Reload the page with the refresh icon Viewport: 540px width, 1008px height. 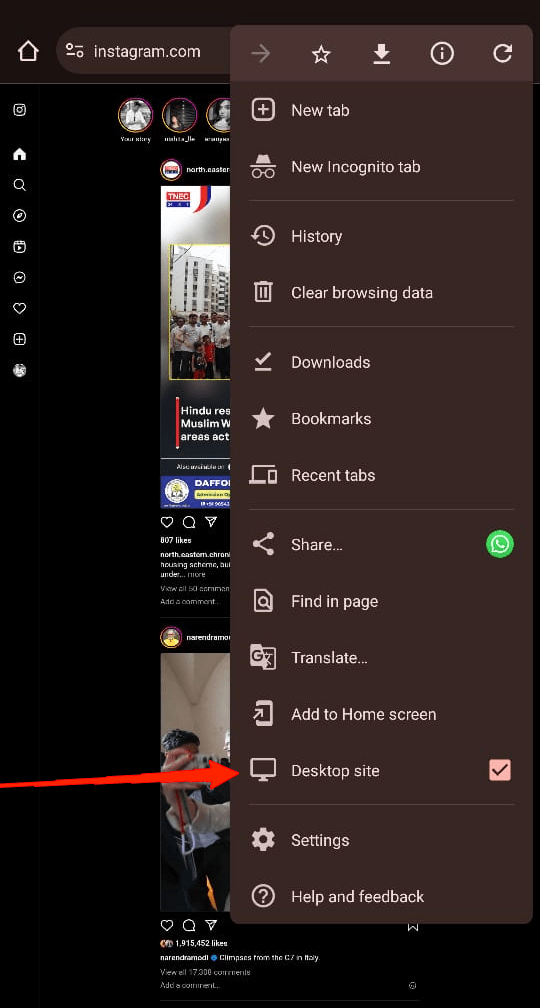[502, 54]
